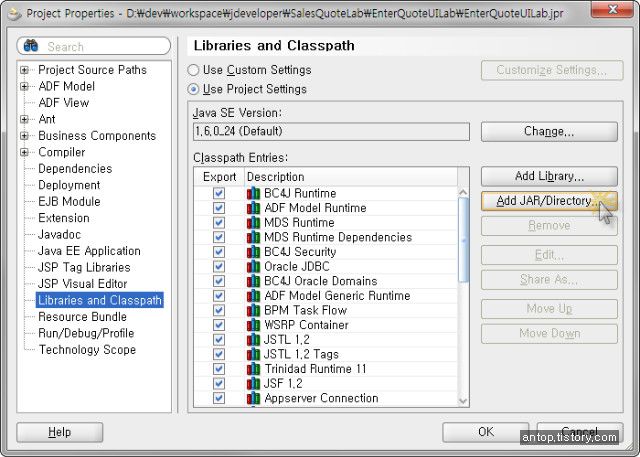The image size is (640, 457).
Task: Open the Technology Scope page
Action: [87, 350]
